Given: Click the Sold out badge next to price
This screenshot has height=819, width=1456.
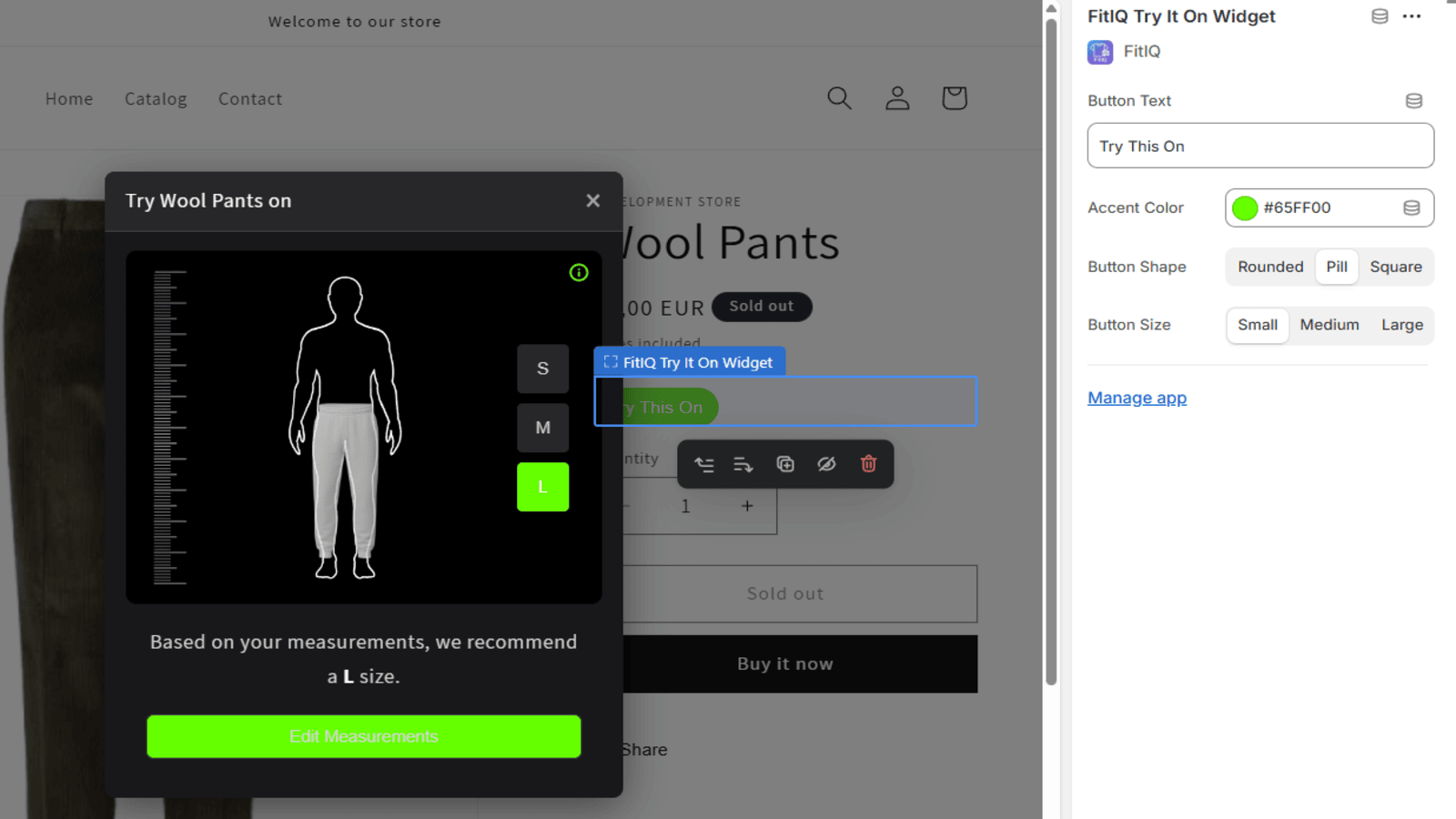Looking at the screenshot, I should [762, 307].
